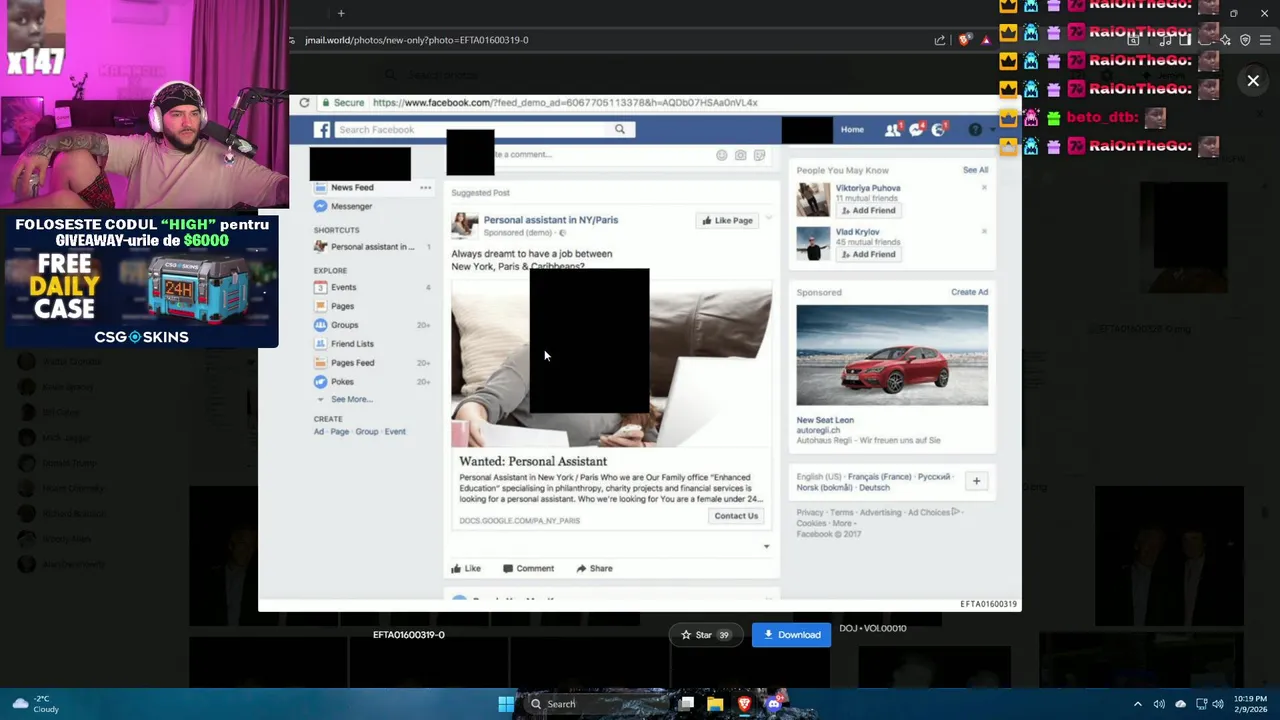The height and width of the screenshot is (720, 1280).
Task: Click the share icon in address bar
Action: 940,40
